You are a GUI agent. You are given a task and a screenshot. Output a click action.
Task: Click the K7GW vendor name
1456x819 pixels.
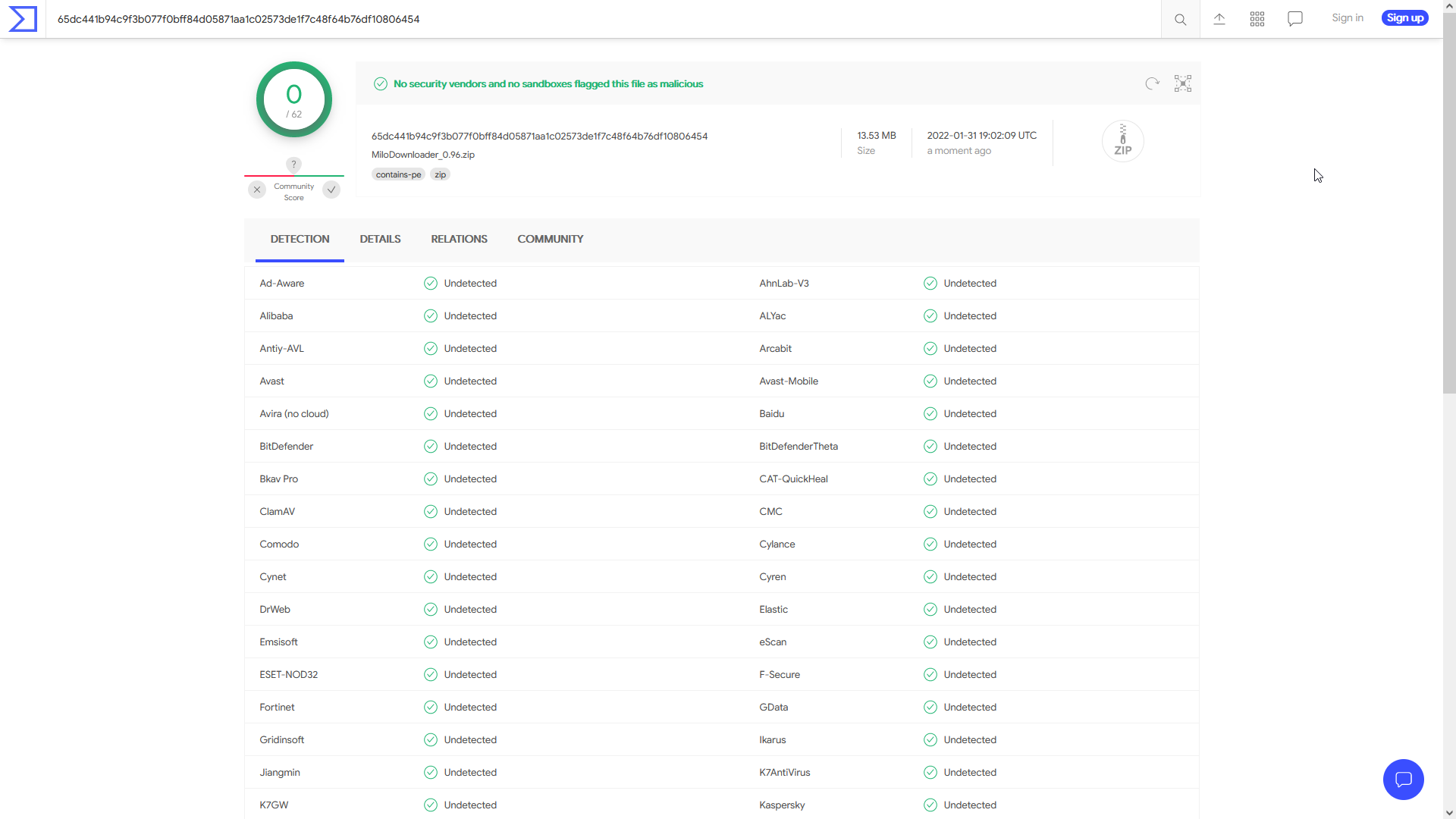[274, 805]
